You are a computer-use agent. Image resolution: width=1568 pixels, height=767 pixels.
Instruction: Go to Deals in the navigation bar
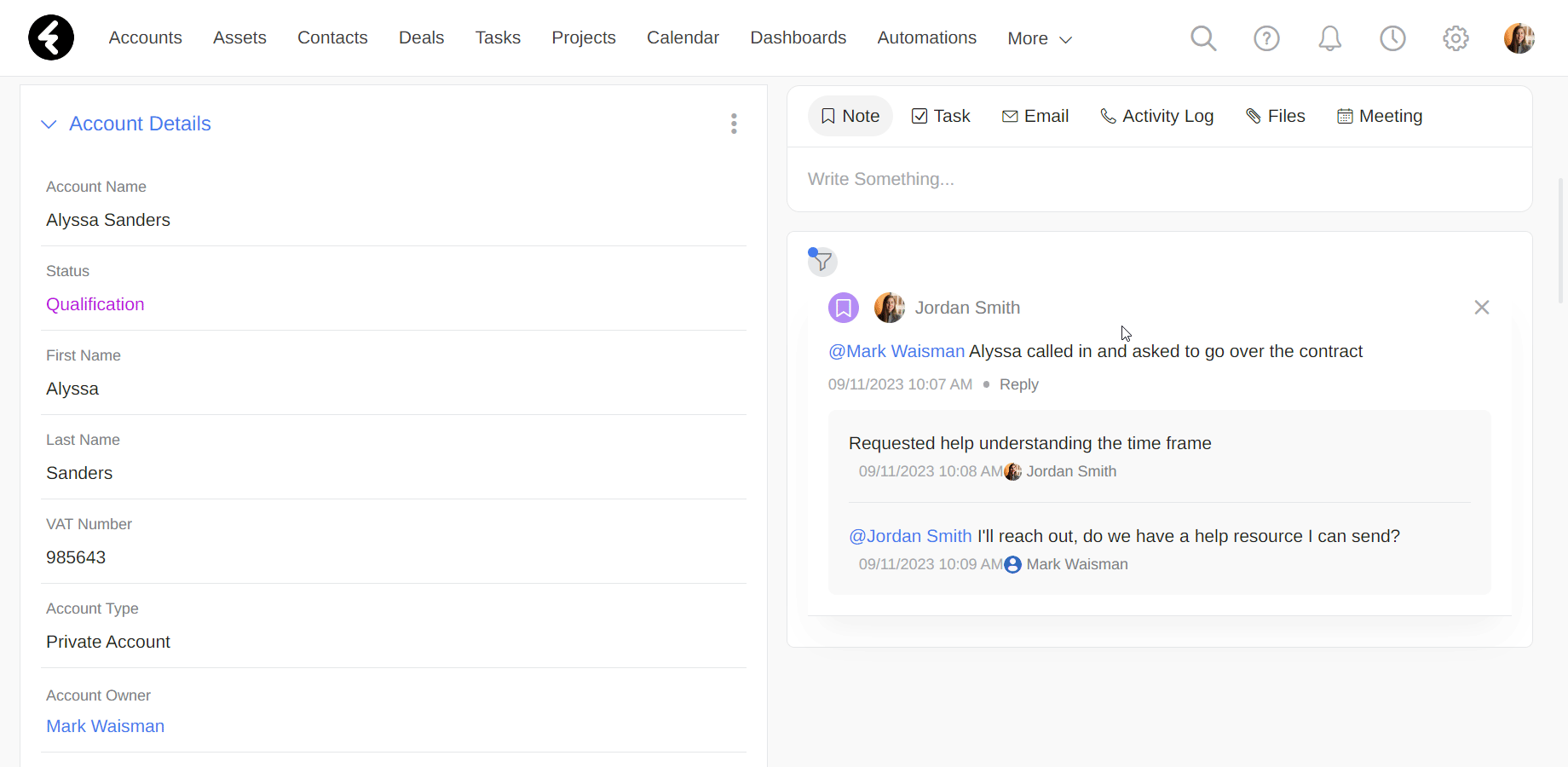(x=421, y=37)
